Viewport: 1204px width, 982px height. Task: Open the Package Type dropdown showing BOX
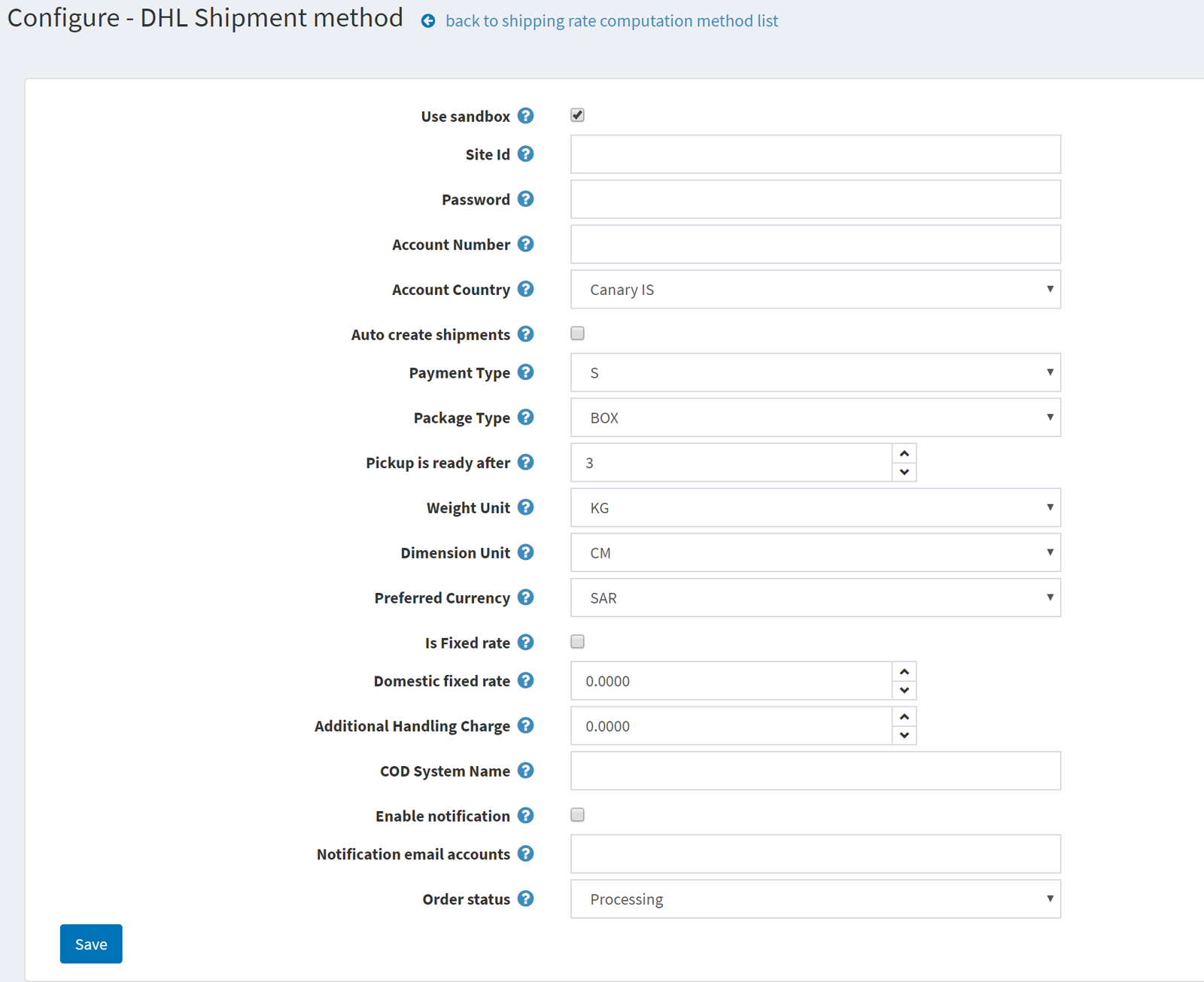tap(816, 418)
